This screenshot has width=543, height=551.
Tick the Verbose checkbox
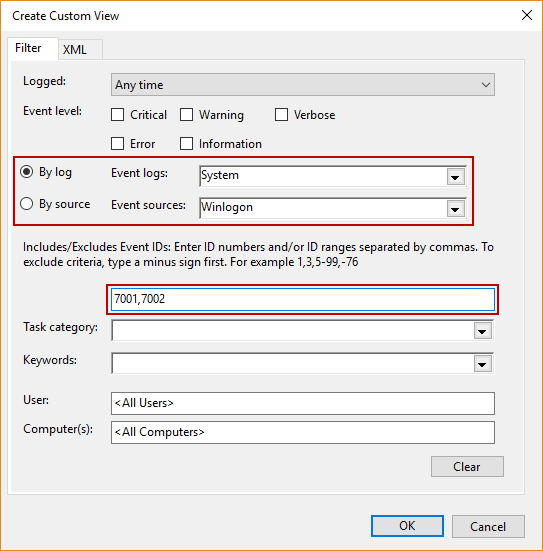[281, 115]
